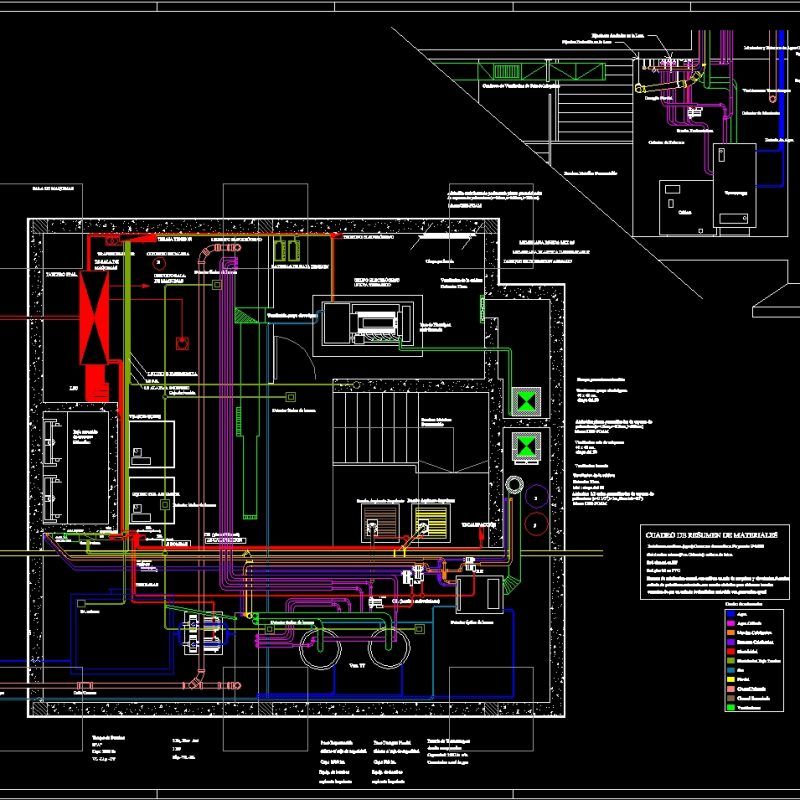This screenshot has width=800, height=800.
Task: Click the magenta Agua Caliente legend swatch
Action: 731,623
